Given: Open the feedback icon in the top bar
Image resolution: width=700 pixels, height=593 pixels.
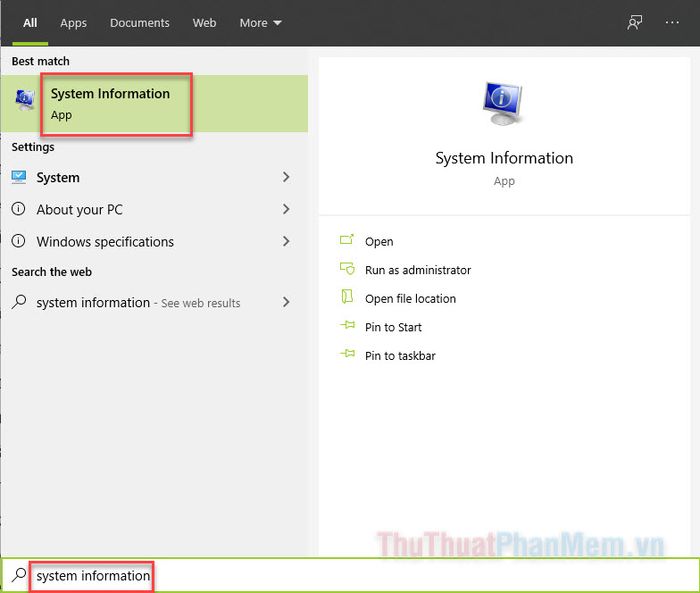Looking at the screenshot, I should (634, 22).
